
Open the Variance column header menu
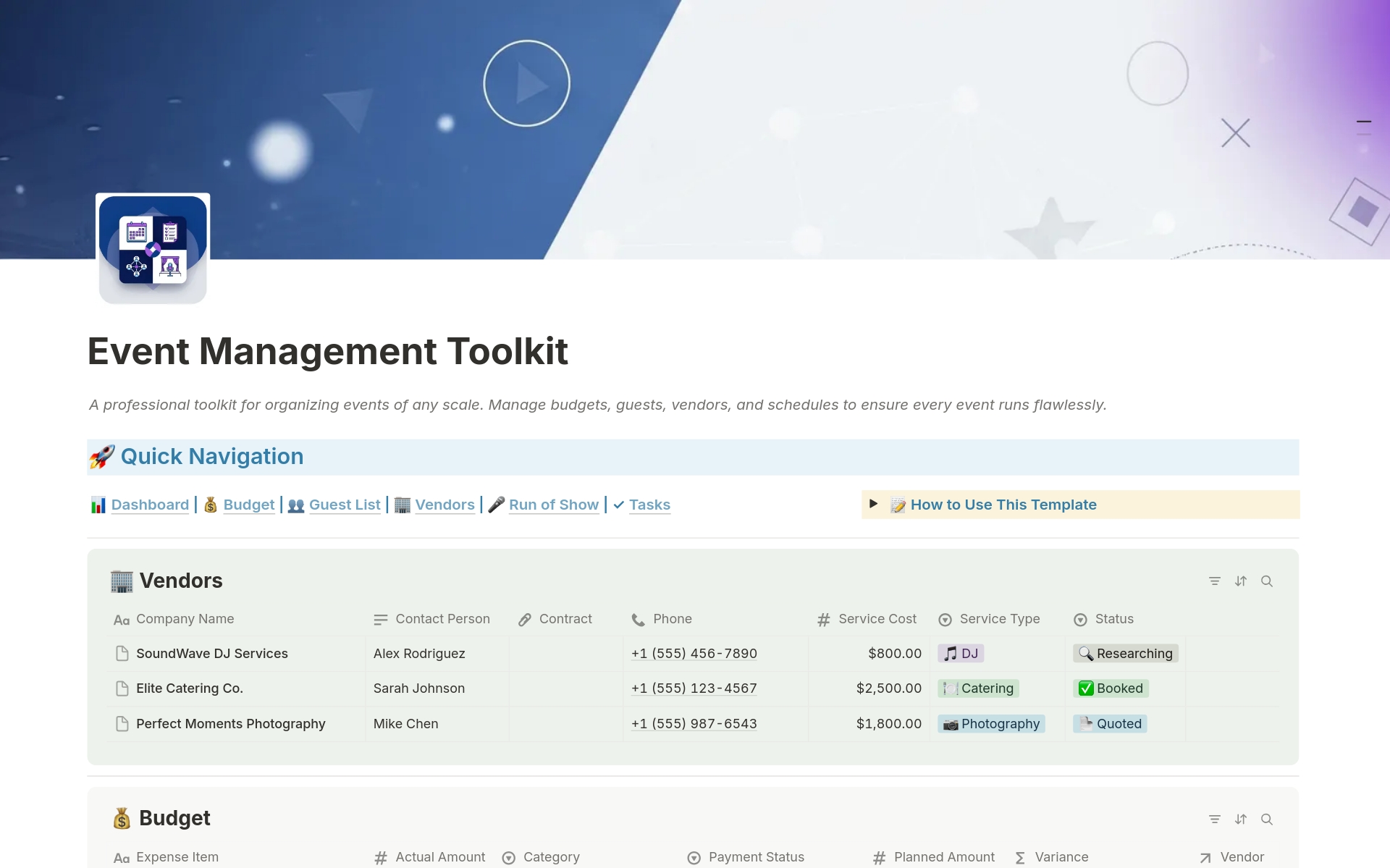[x=1051, y=858]
